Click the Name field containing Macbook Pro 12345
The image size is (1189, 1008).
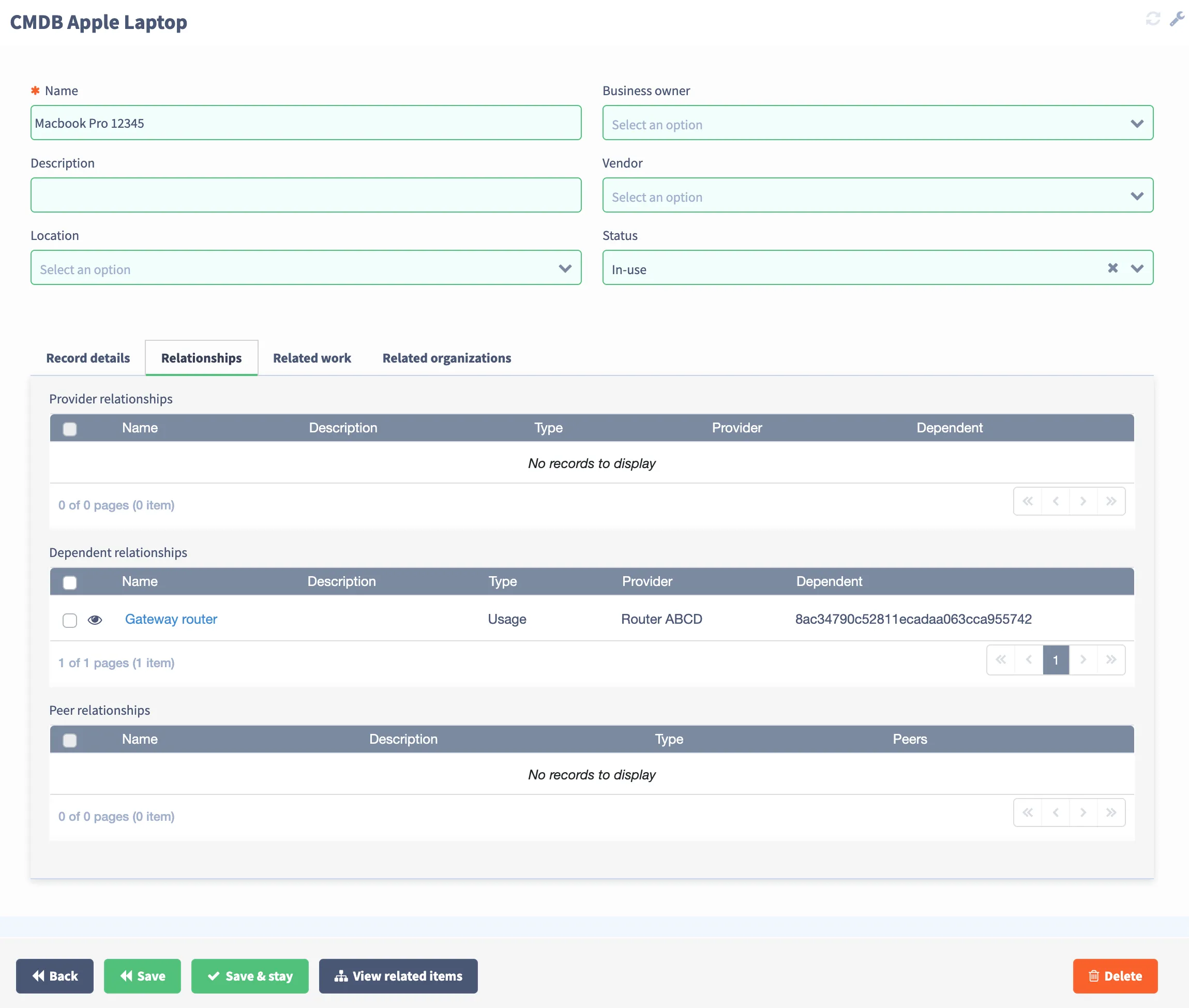click(306, 123)
